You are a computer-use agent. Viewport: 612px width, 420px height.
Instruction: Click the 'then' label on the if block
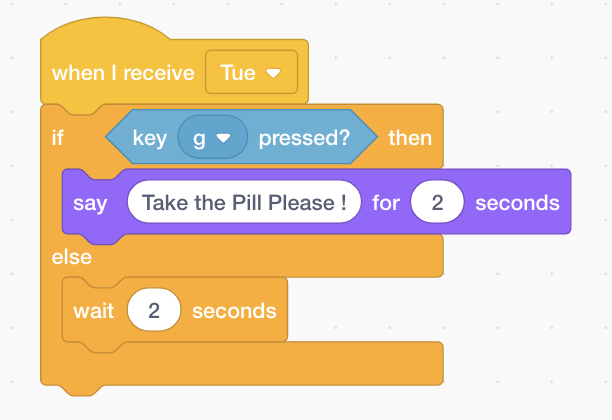tap(410, 137)
